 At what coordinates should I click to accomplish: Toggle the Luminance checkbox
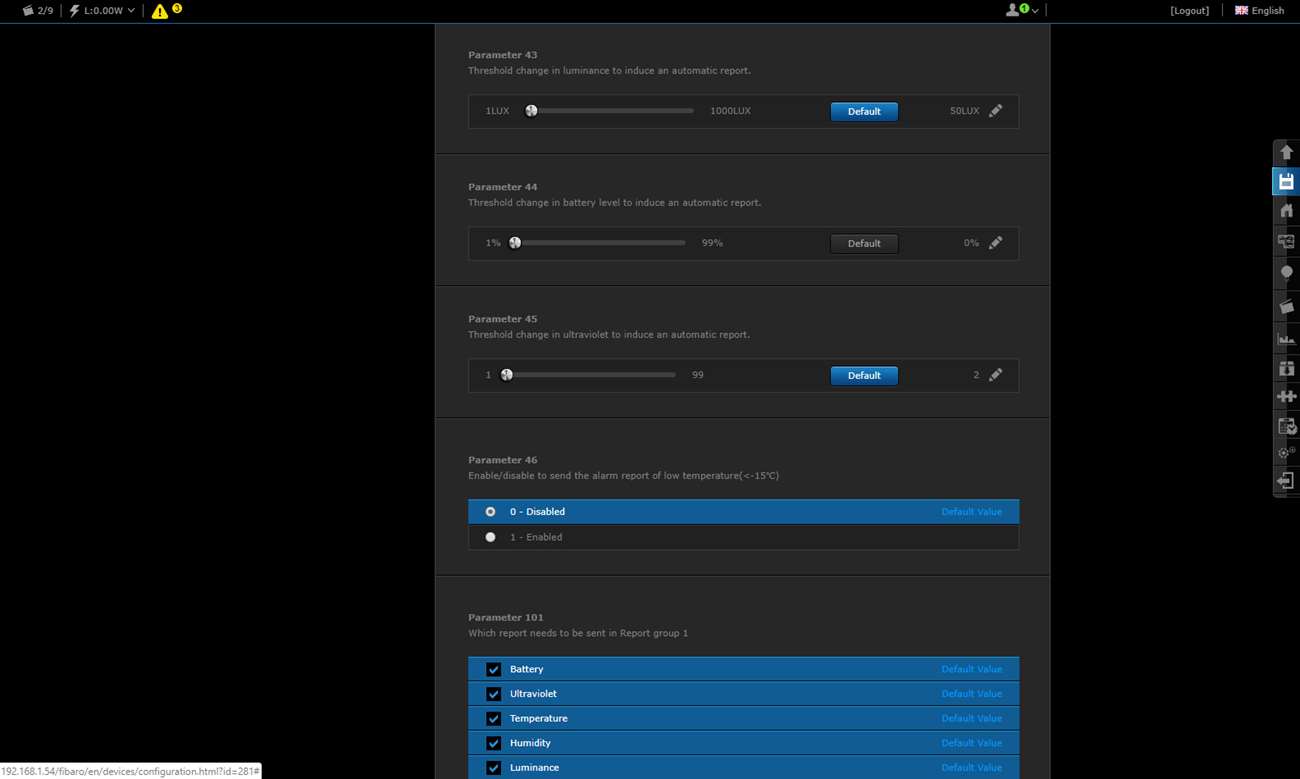493,767
